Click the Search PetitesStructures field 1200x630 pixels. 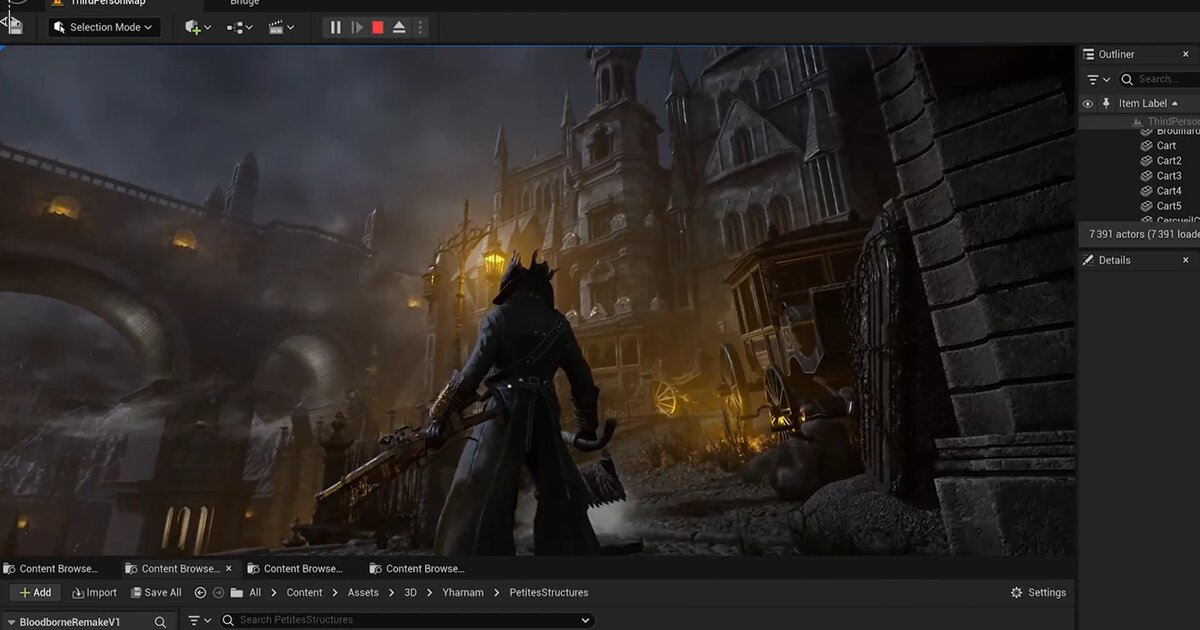pos(405,620)
